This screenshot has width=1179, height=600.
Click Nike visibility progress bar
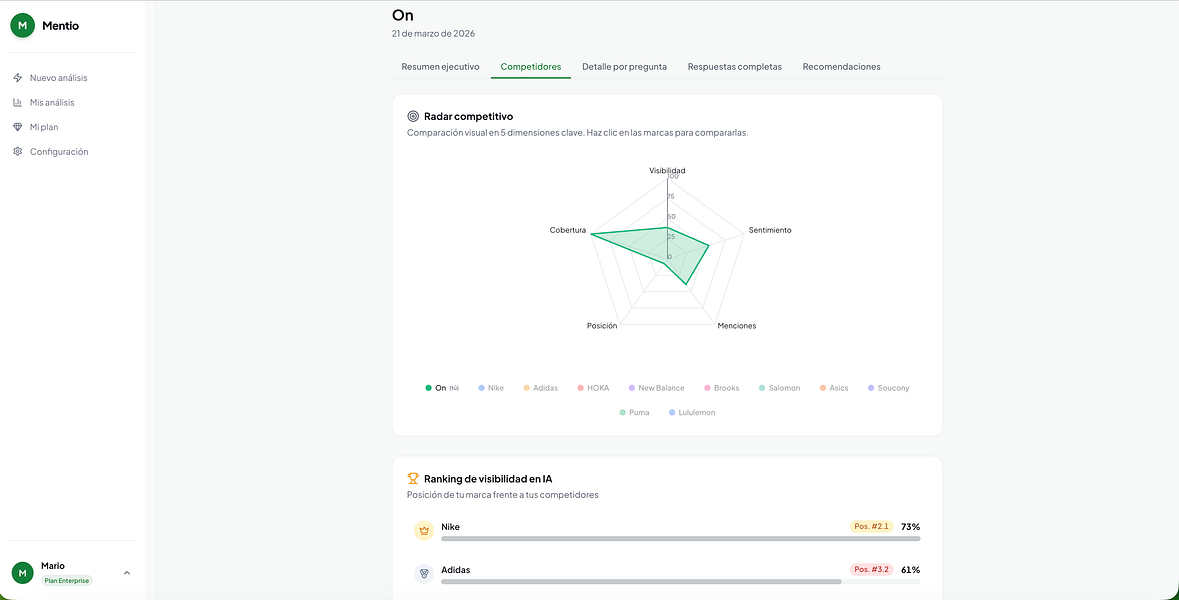coord(680,538)
